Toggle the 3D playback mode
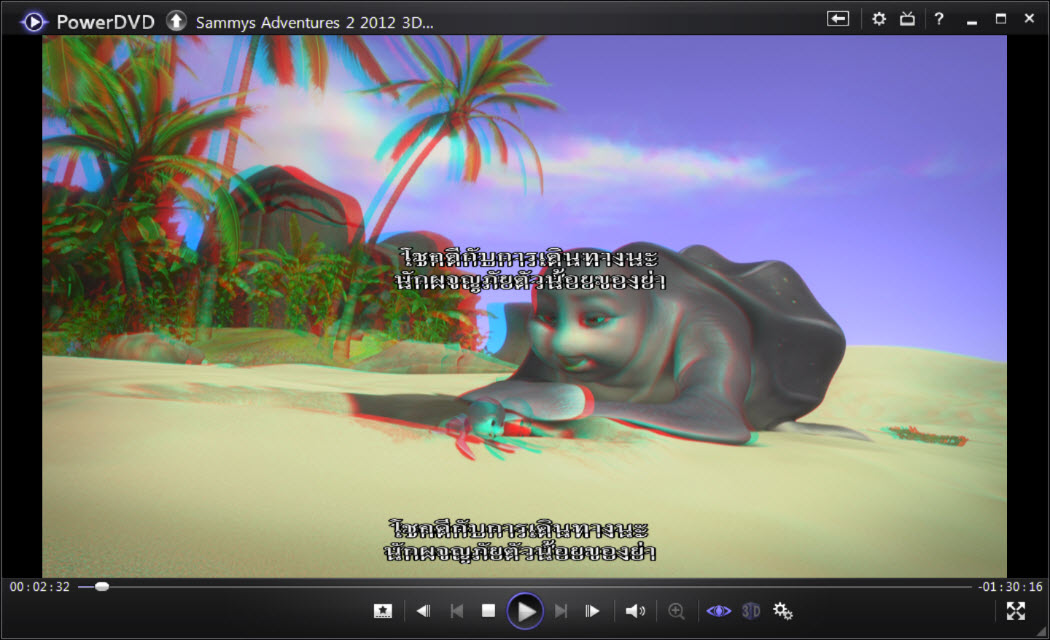This screenshot has height=640, width=1050. [751, 611]
